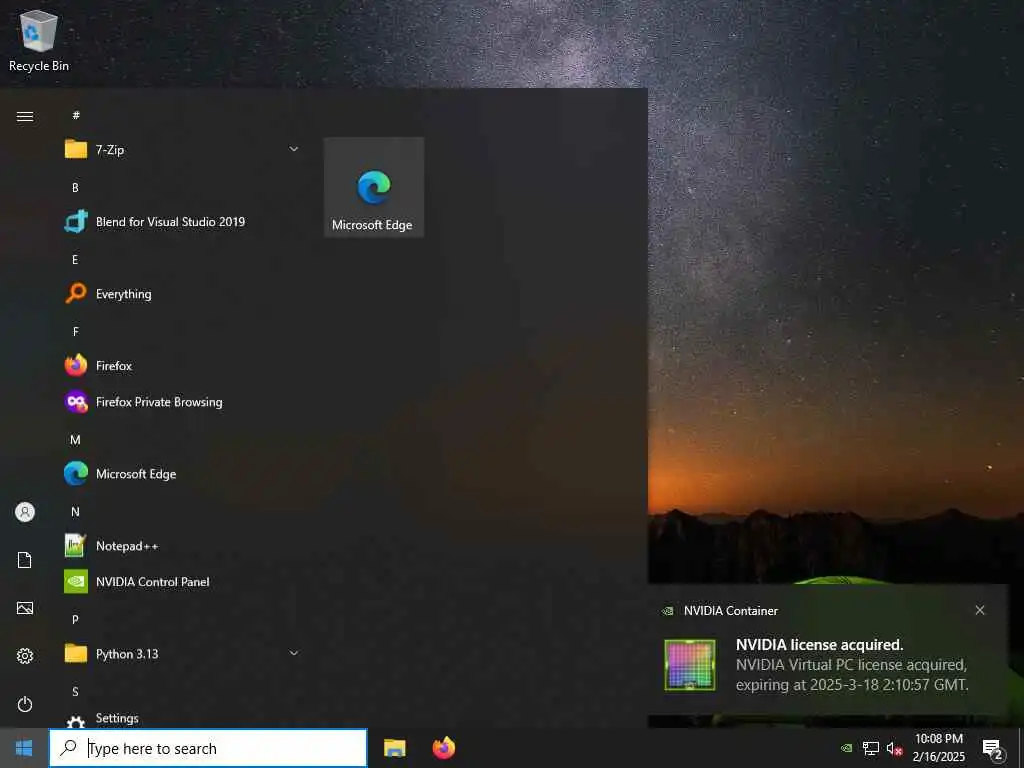Click the NVIDIA Container notification image
Viewport: 1024px width, 768px height.
coord(690,665)
